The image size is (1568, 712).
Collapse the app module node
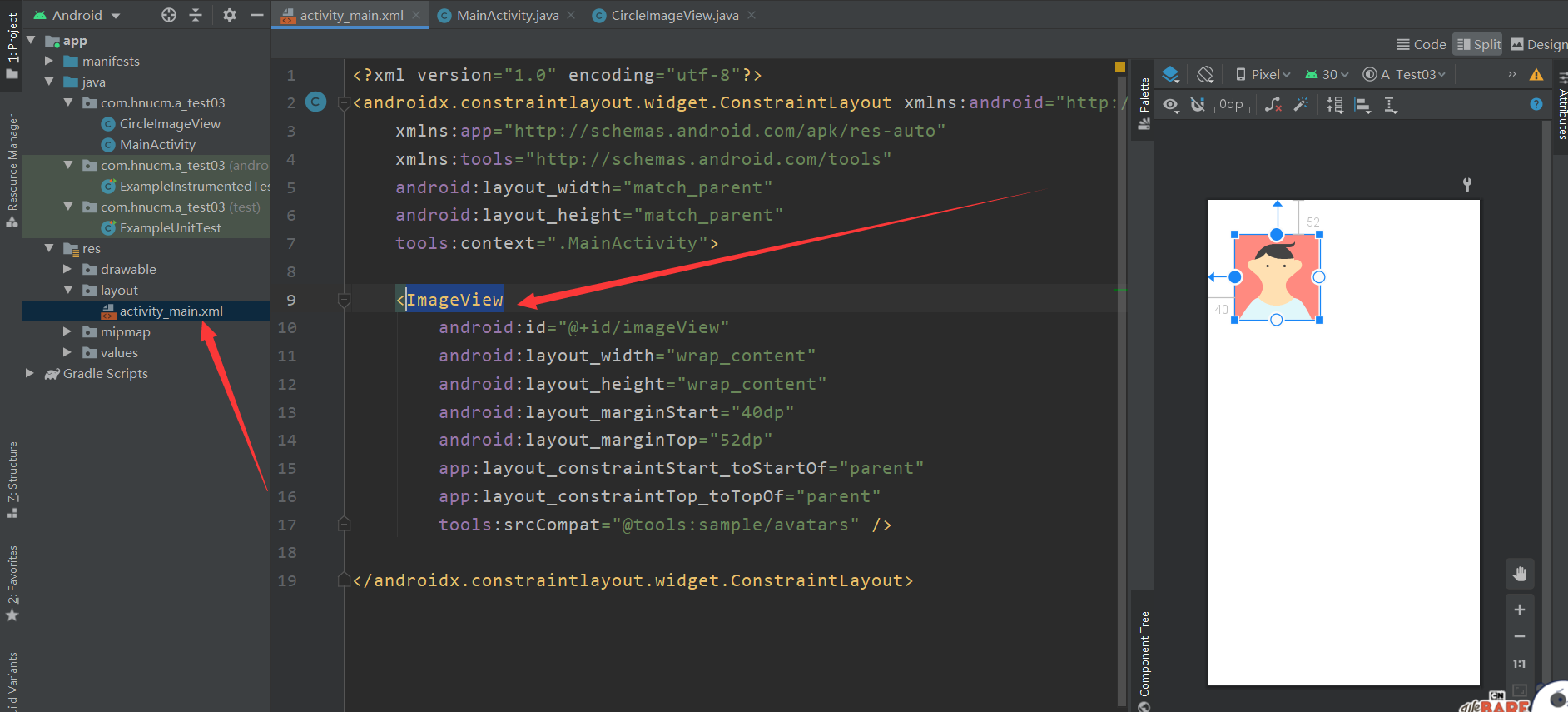[x=32, y=40]
